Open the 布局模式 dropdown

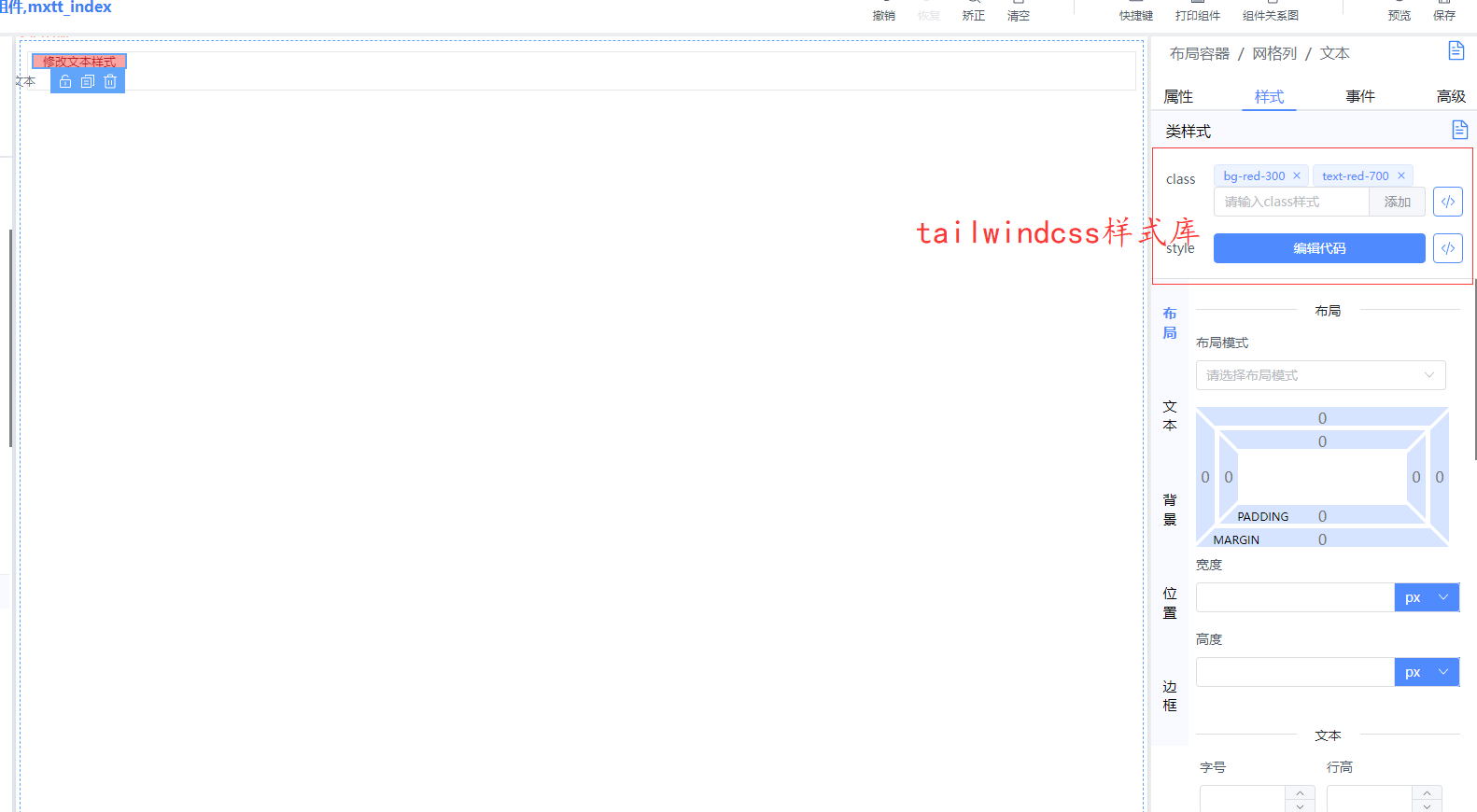[x=1321, y=375]
